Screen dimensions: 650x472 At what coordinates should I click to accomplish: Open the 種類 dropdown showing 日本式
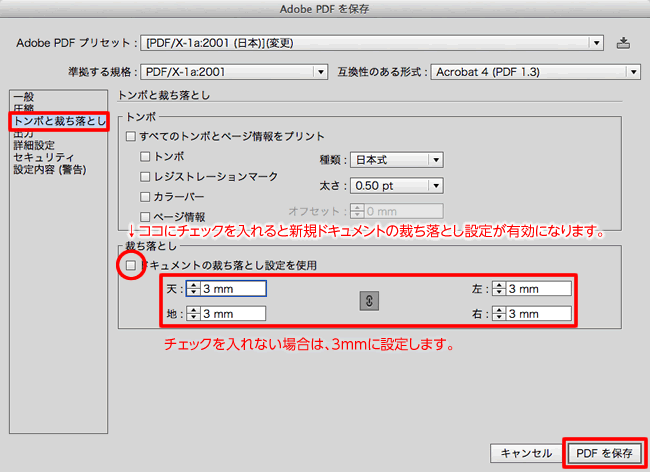click(397, 160)
